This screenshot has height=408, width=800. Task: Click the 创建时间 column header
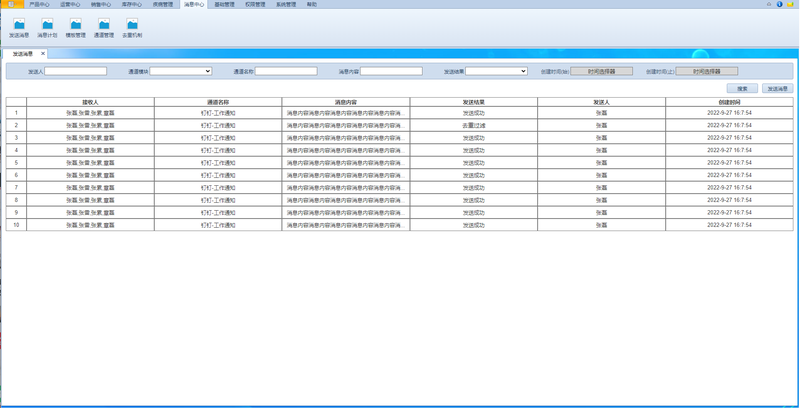pos(730,102)
